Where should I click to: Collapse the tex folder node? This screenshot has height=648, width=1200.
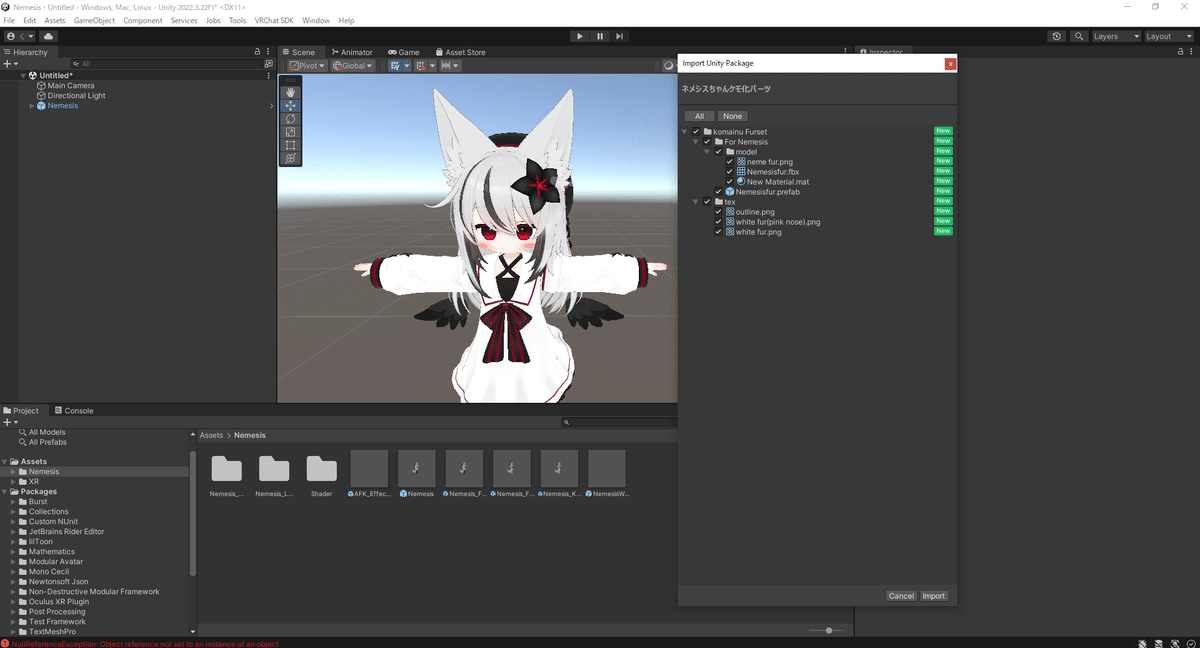coord(696,202)
